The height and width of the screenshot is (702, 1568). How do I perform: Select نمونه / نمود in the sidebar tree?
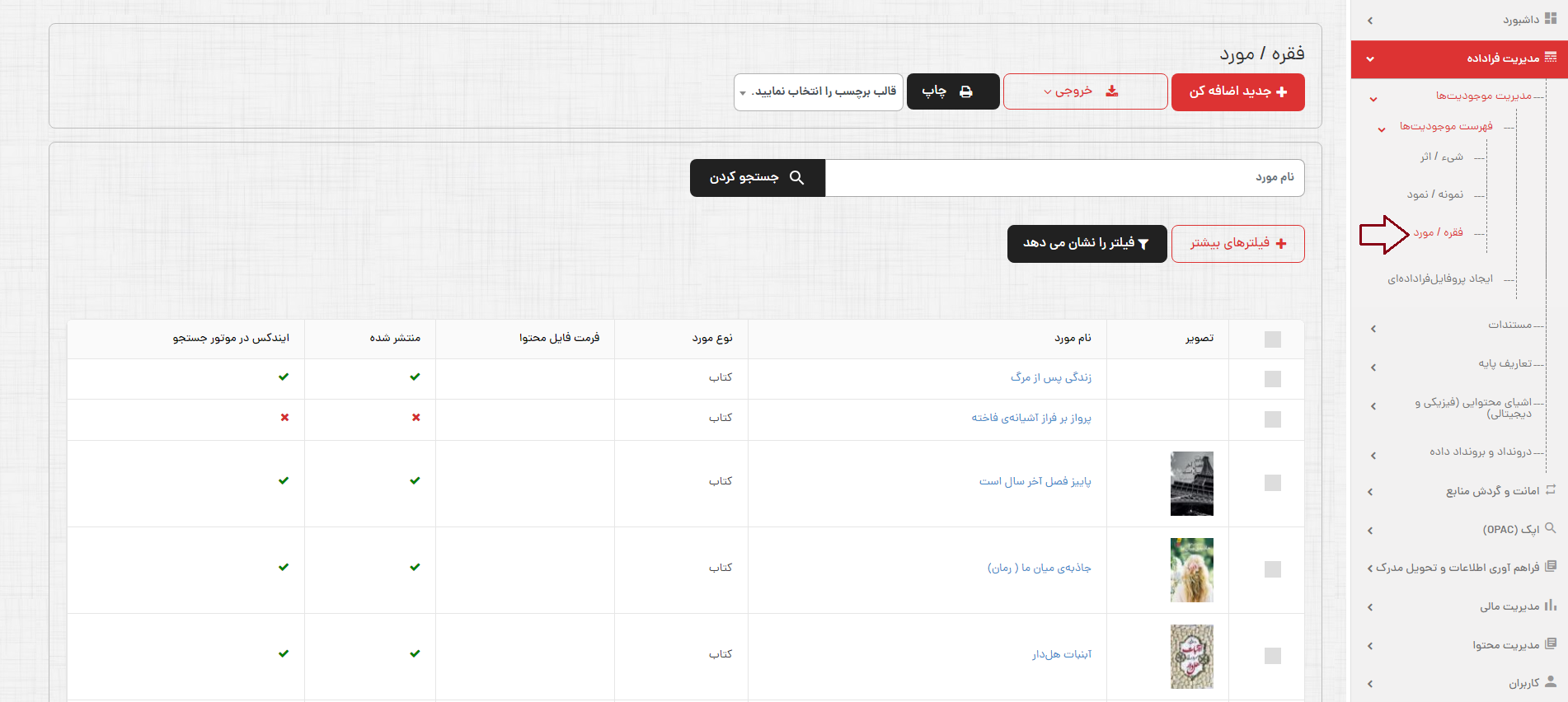click(1435, 194)
